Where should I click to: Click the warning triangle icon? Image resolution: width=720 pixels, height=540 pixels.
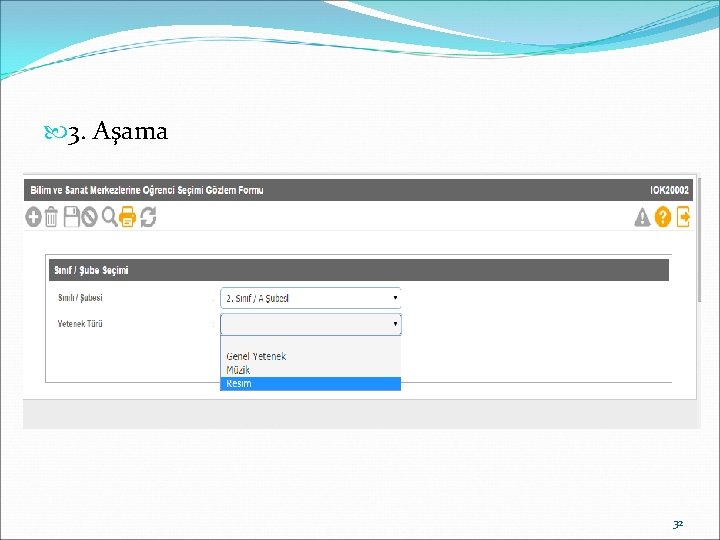pos(642,218)
